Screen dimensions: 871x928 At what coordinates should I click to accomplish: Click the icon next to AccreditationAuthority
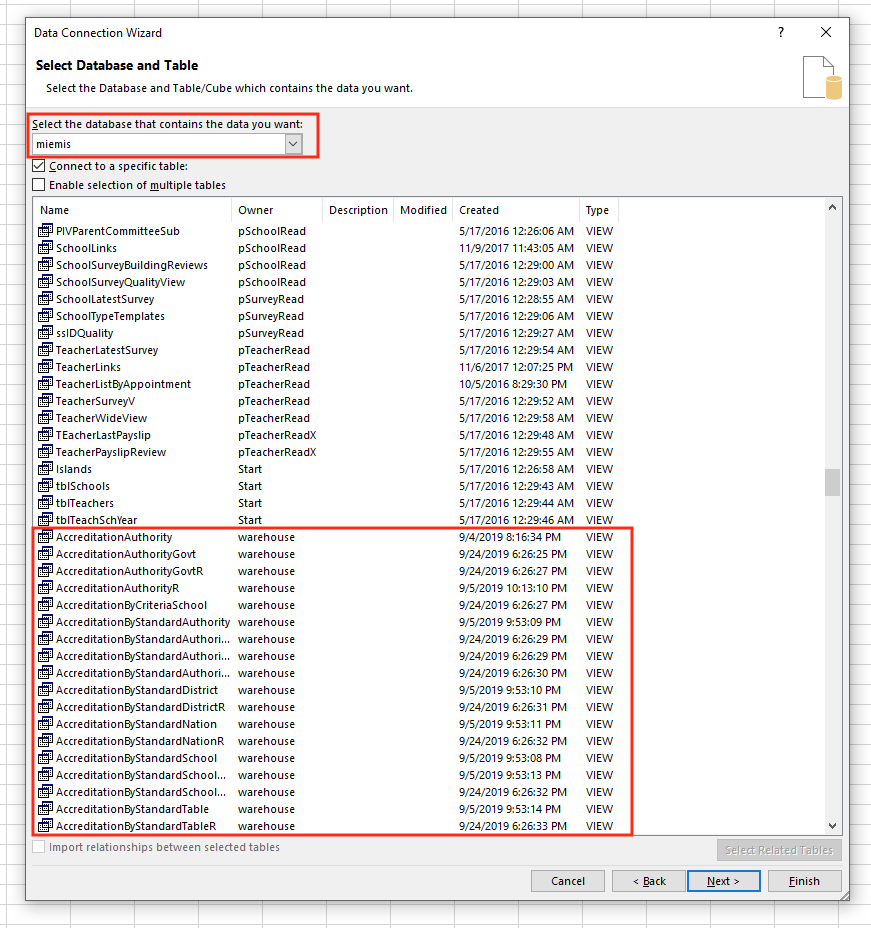point(45,537)
